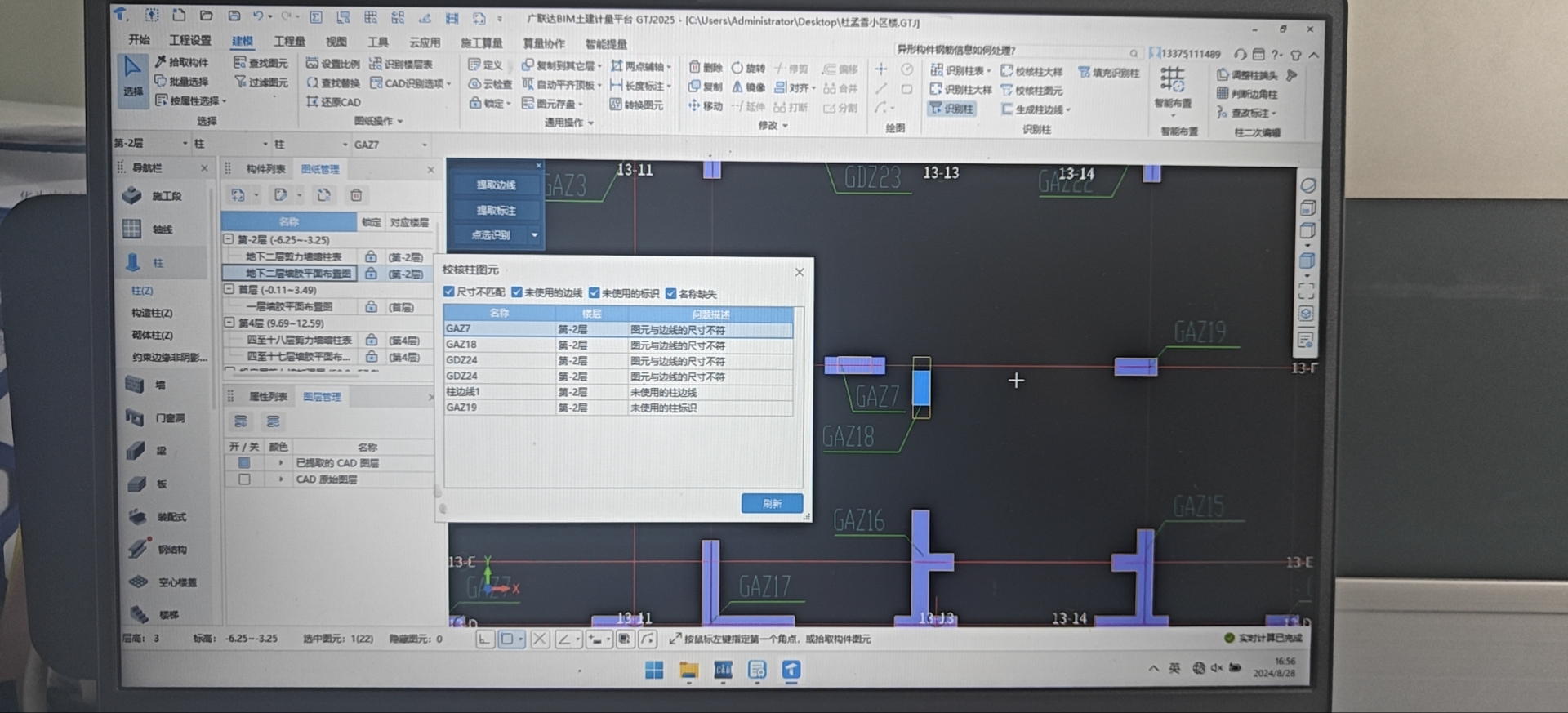Click 校核柱图元 tool

click(1032, 90)
